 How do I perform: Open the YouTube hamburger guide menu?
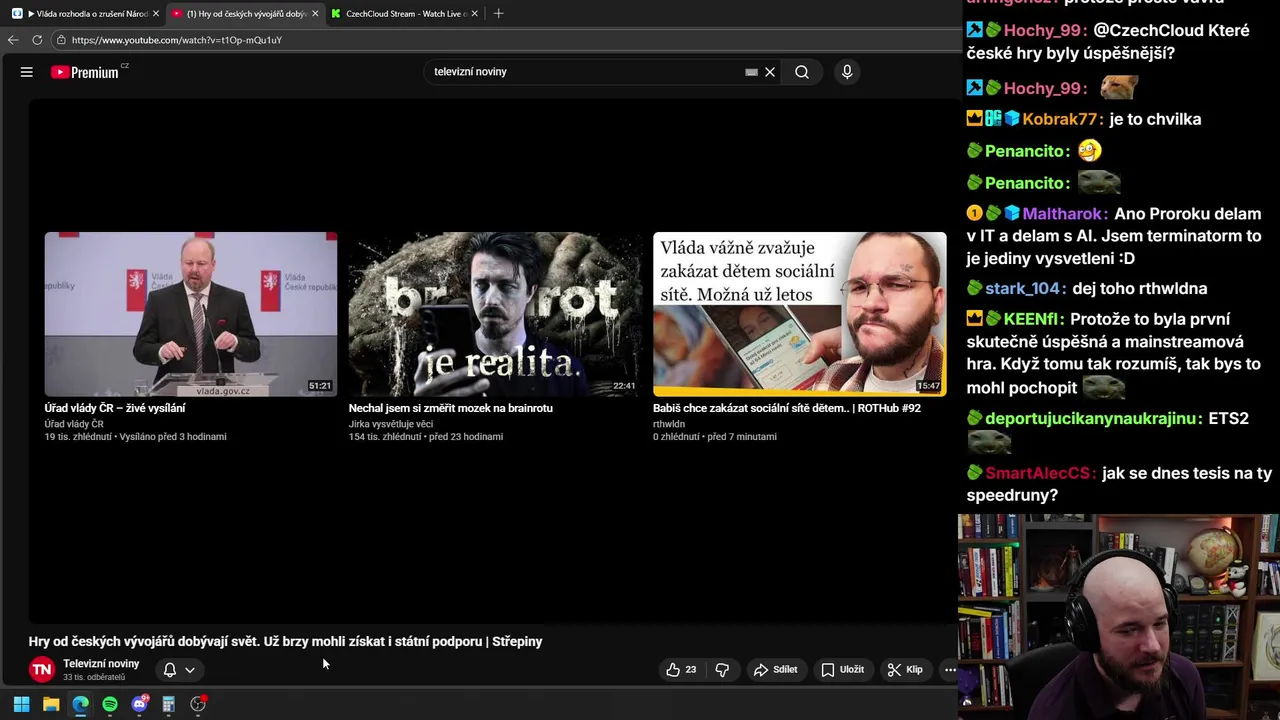pos(27,72)
